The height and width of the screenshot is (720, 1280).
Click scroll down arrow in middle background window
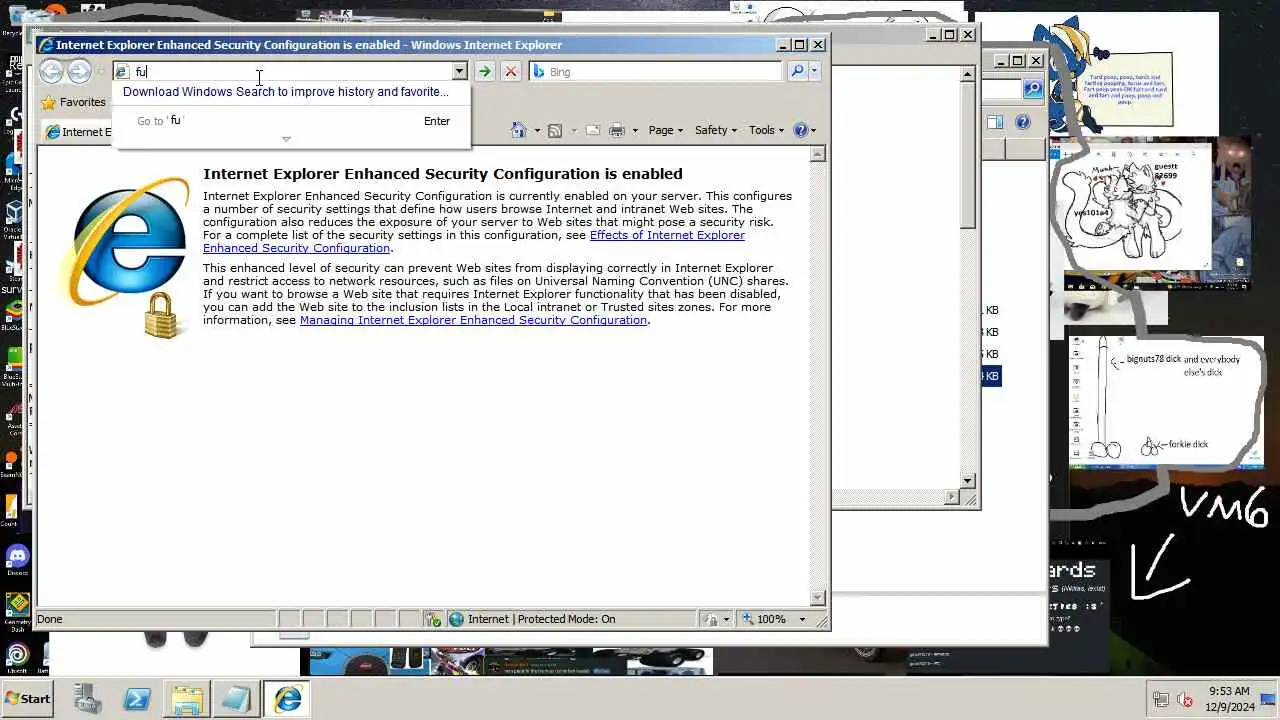(x=968, y=481)
